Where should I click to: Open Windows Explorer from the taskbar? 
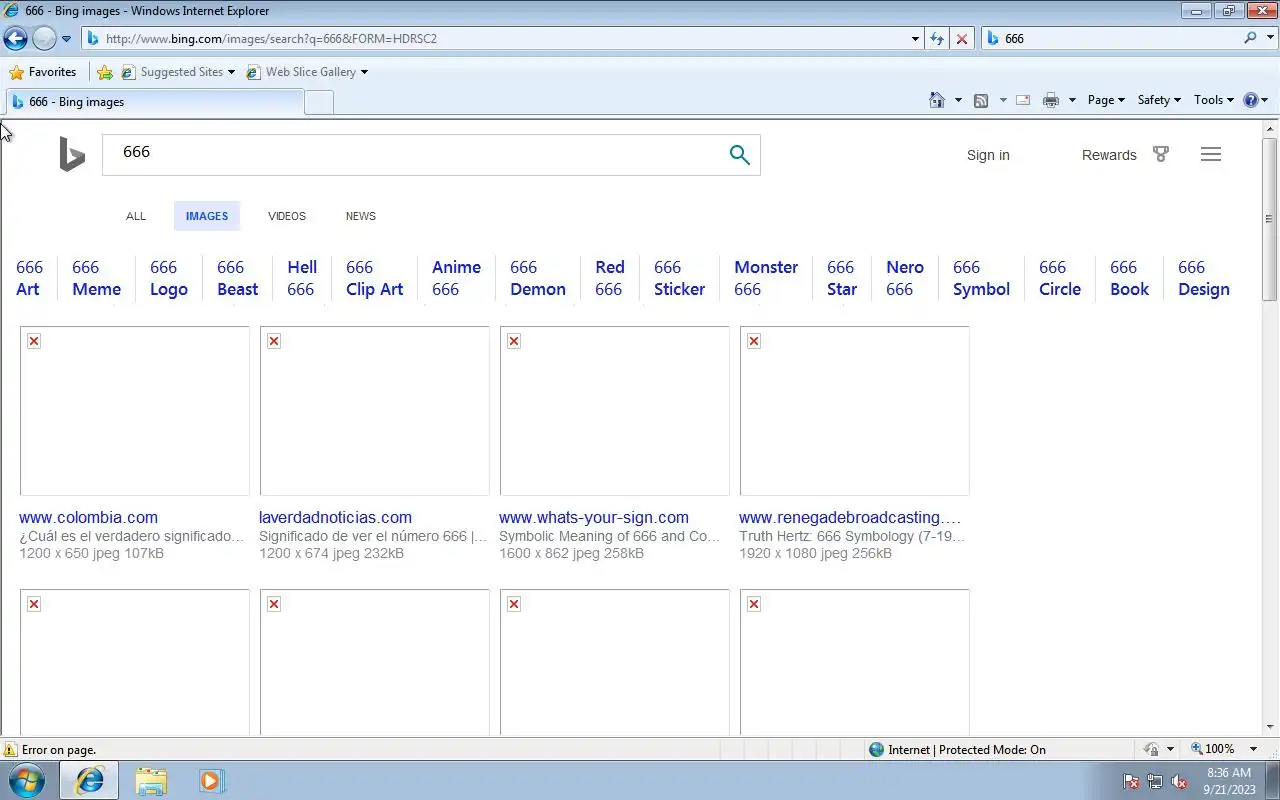[151, 780]
